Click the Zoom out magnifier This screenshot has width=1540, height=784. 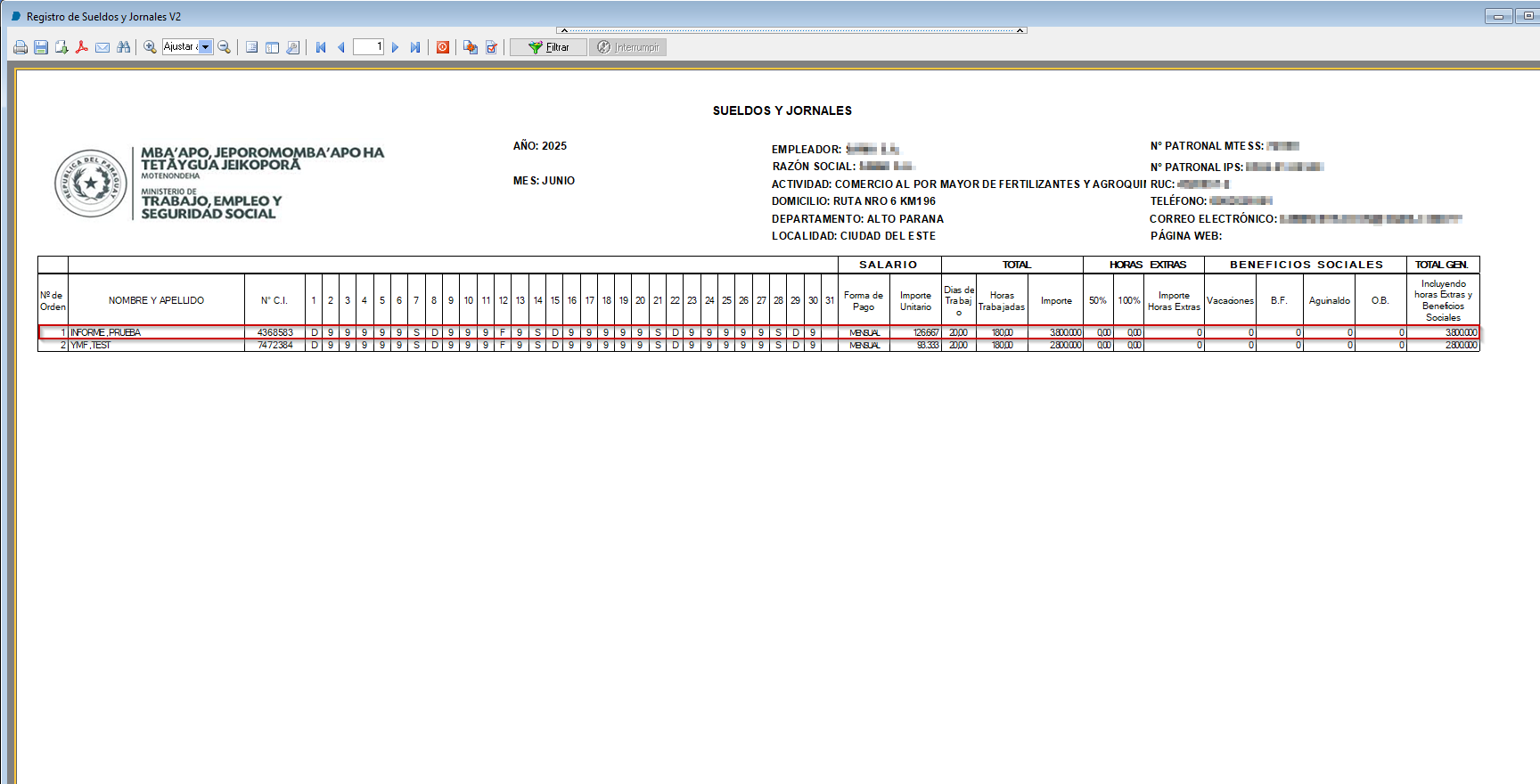[225, 47]
